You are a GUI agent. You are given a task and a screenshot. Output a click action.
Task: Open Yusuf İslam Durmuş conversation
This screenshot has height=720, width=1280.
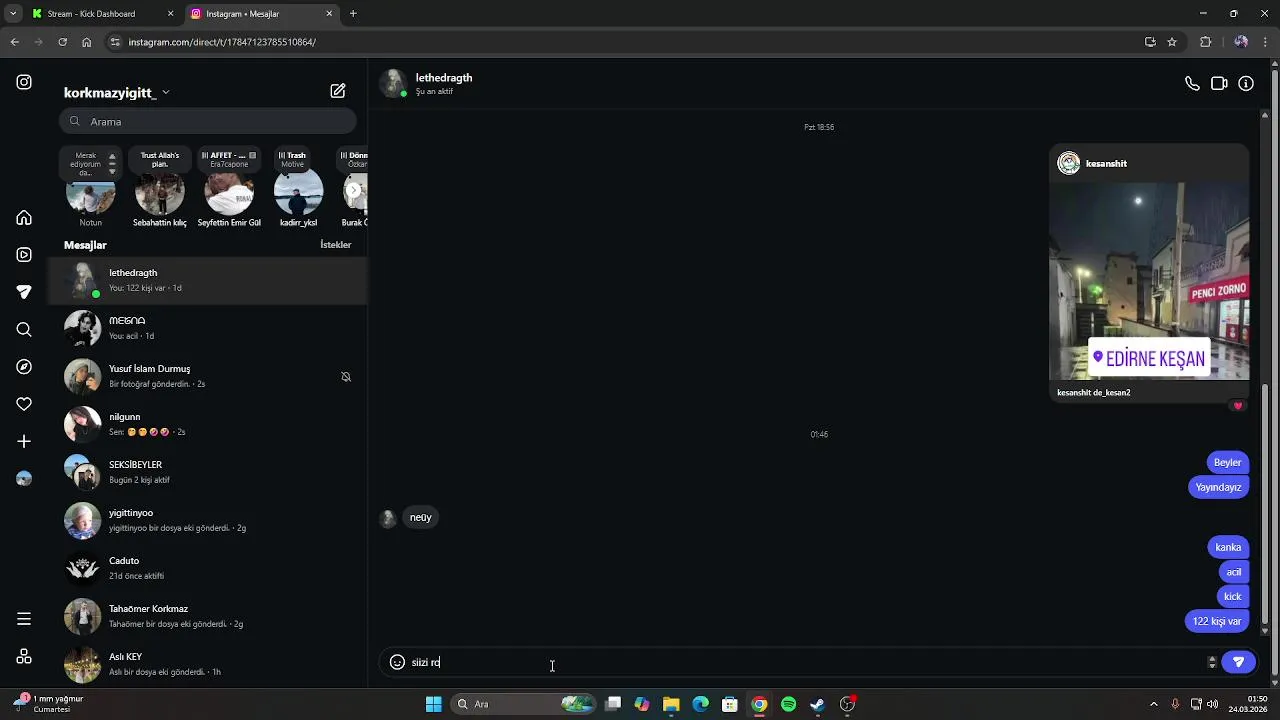tap(208, 376)
